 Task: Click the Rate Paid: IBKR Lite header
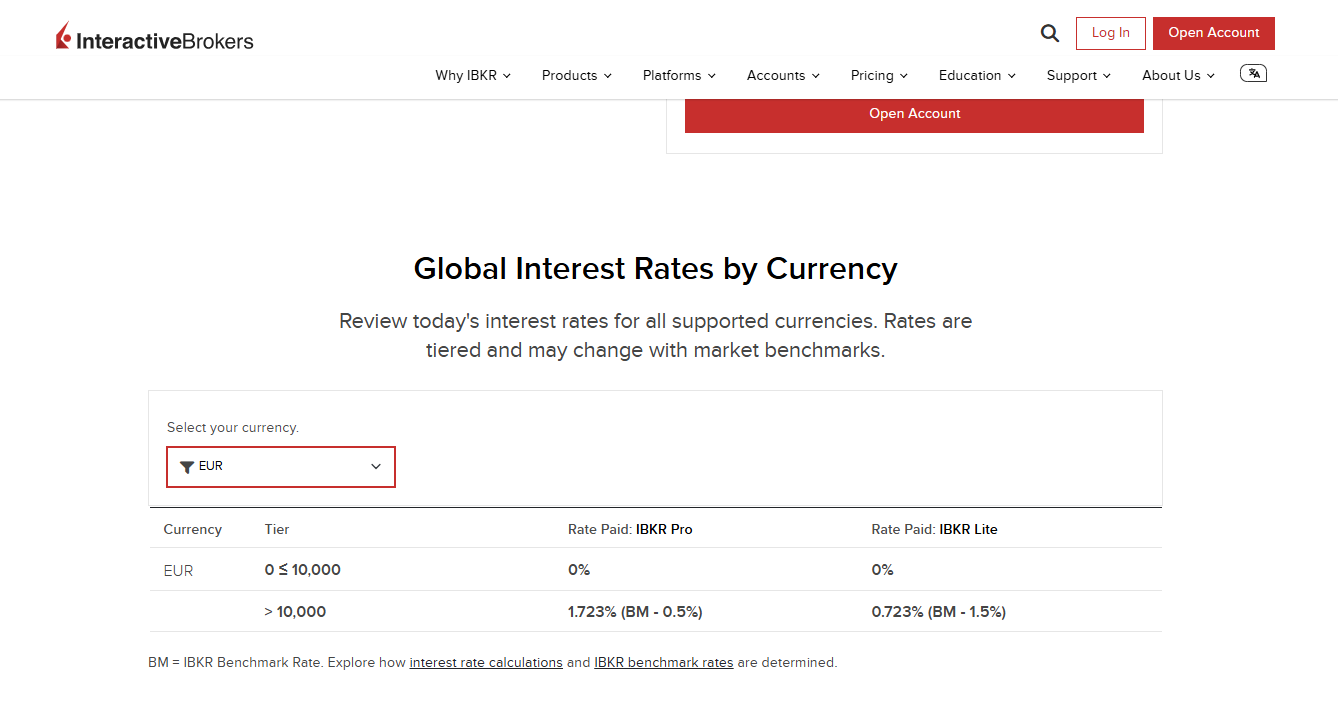(935, 529)
